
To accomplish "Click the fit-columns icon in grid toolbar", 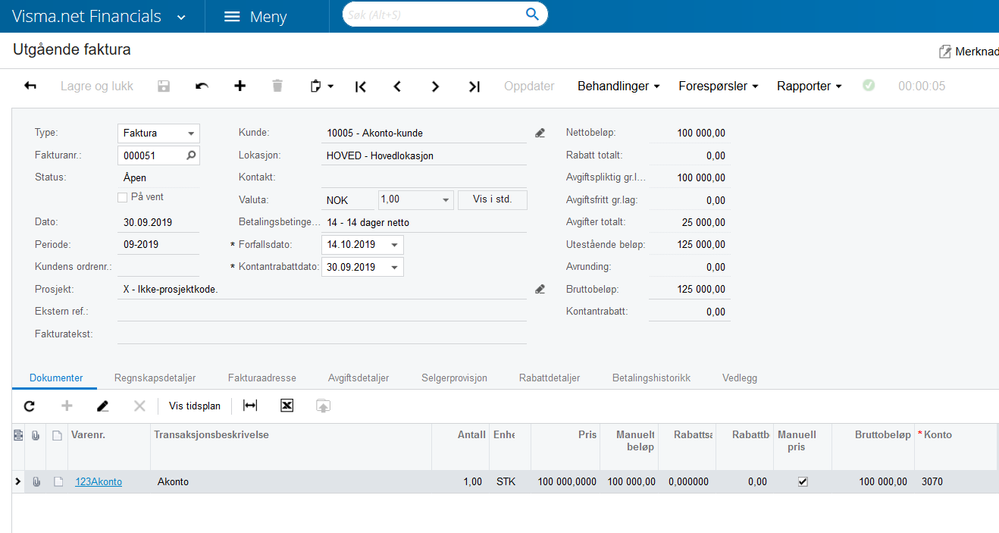I will pyautogui.click(x=250, y=406).
